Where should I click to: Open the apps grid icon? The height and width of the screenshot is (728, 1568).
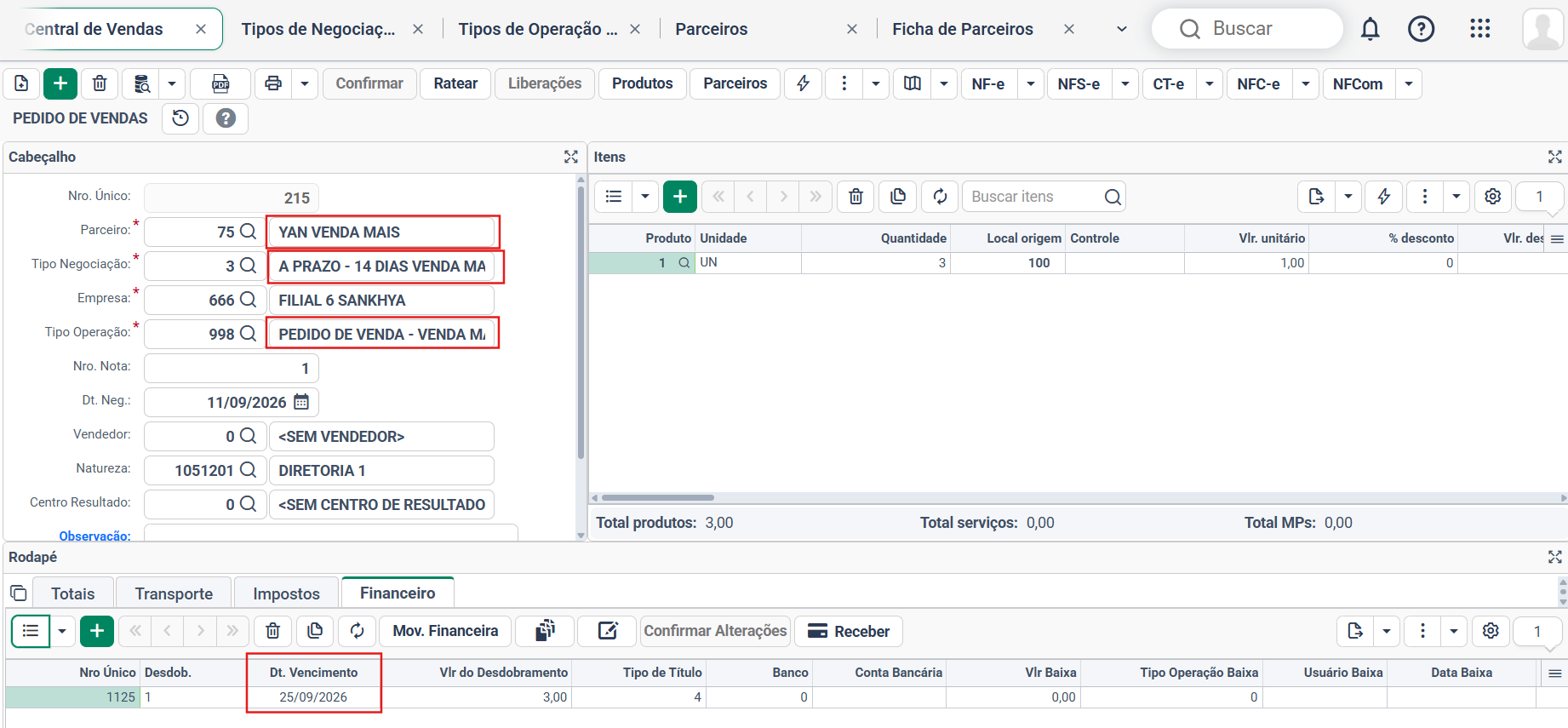pyautogui.click(x=1480, y=29)
